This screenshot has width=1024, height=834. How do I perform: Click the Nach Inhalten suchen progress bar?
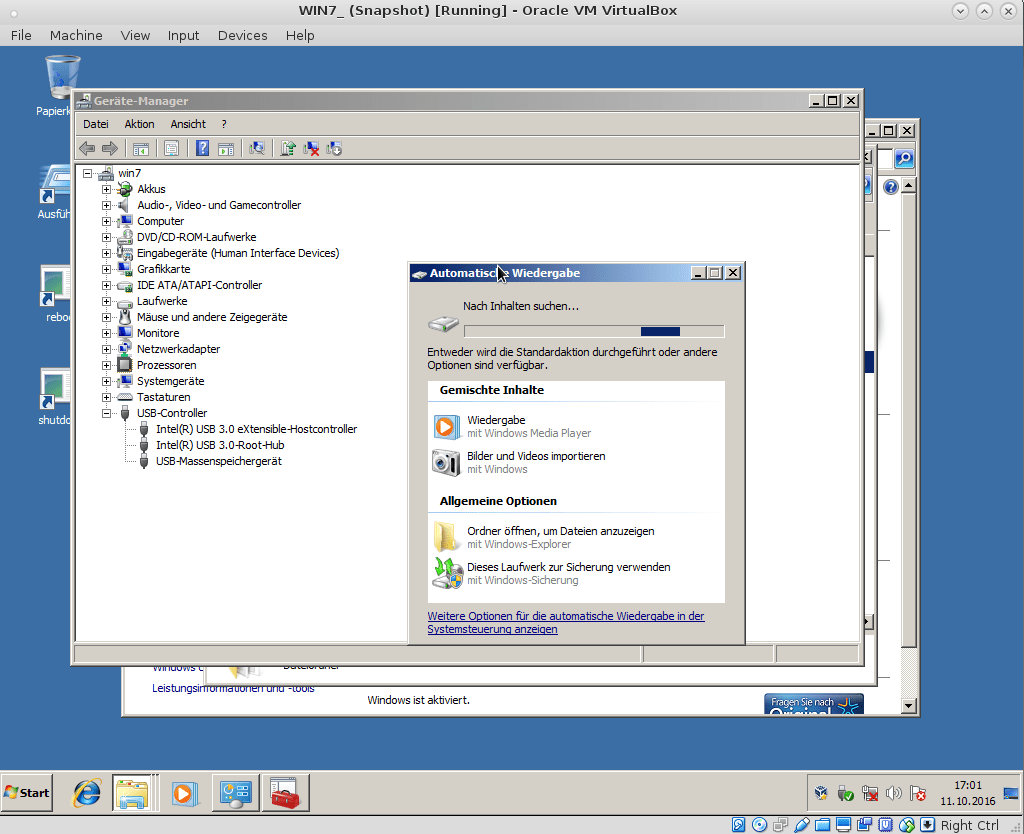pos(594,331)
